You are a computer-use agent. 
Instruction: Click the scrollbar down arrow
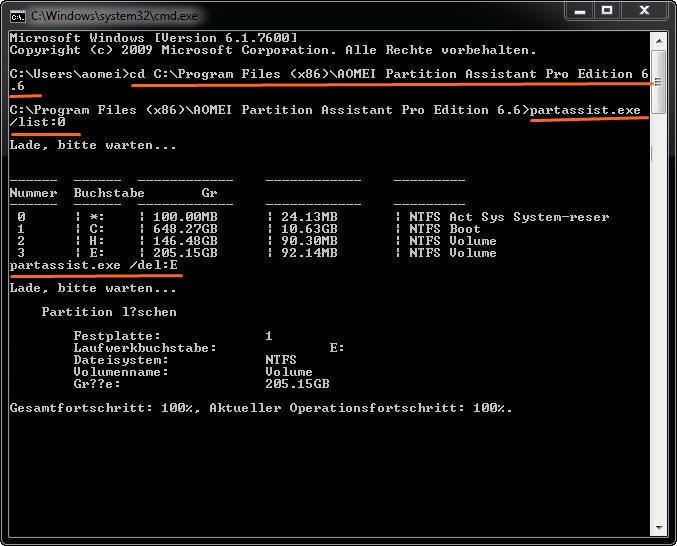(x=658, y=527)
